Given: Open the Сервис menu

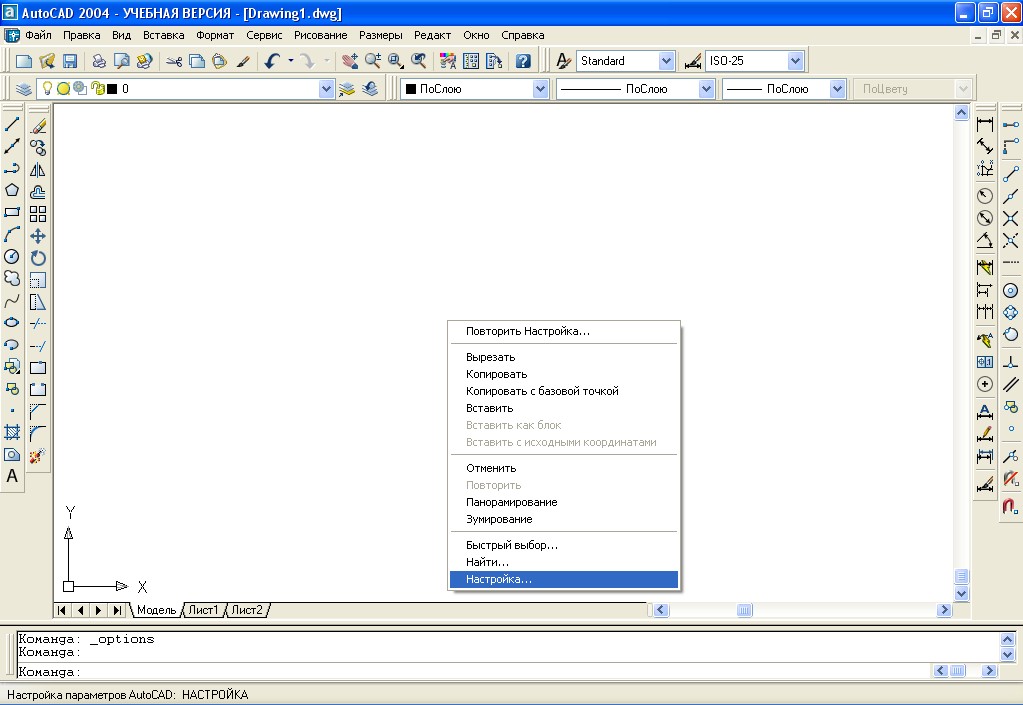Looking at the screenshot, I should 264,35.
